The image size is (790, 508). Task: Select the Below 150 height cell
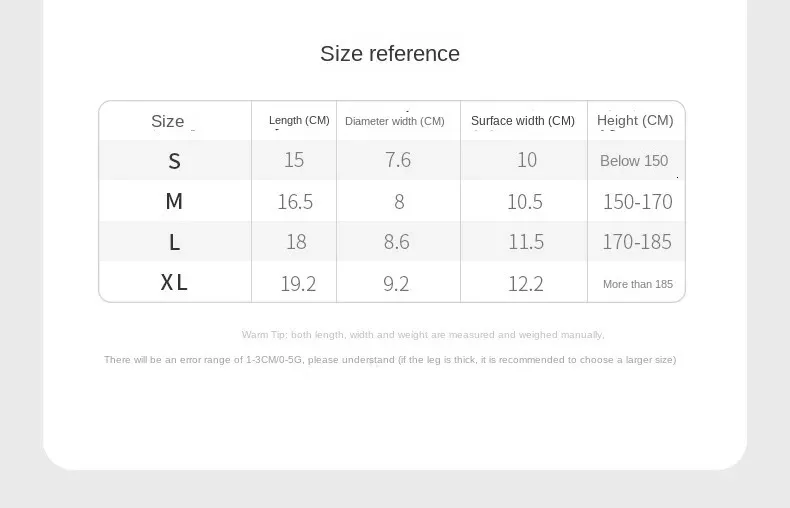pyautogui.click(x=634, y=161)
